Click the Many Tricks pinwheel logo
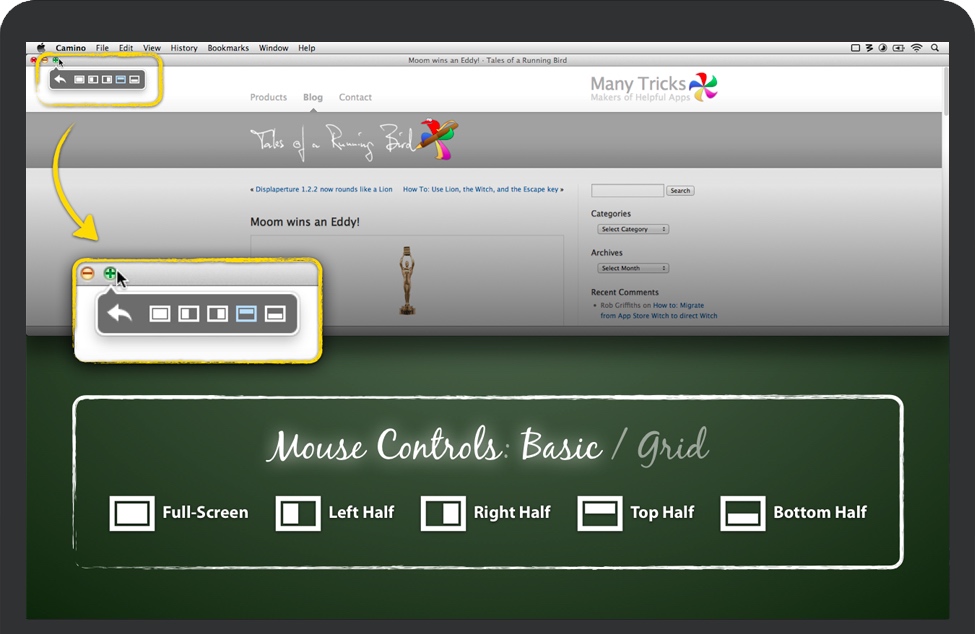 tap(703, 88)
